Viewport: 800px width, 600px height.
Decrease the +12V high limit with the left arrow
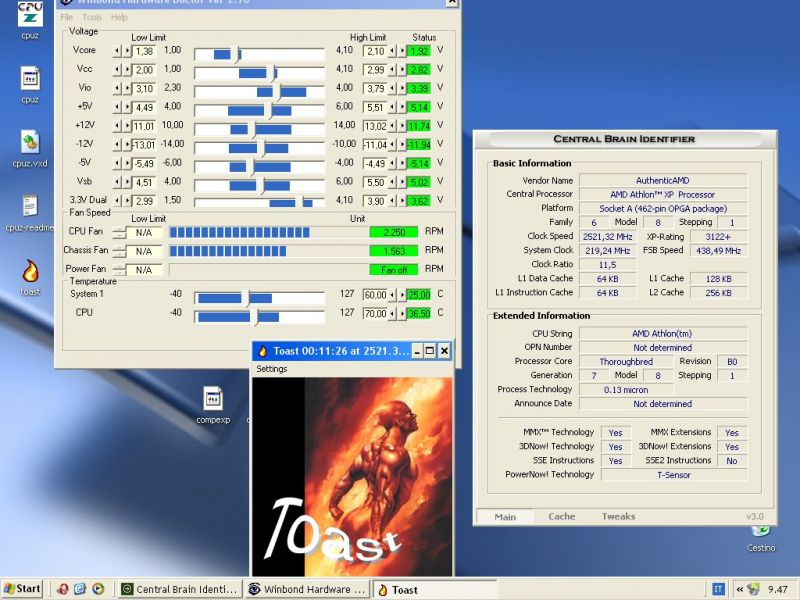(x=392, y=126)
